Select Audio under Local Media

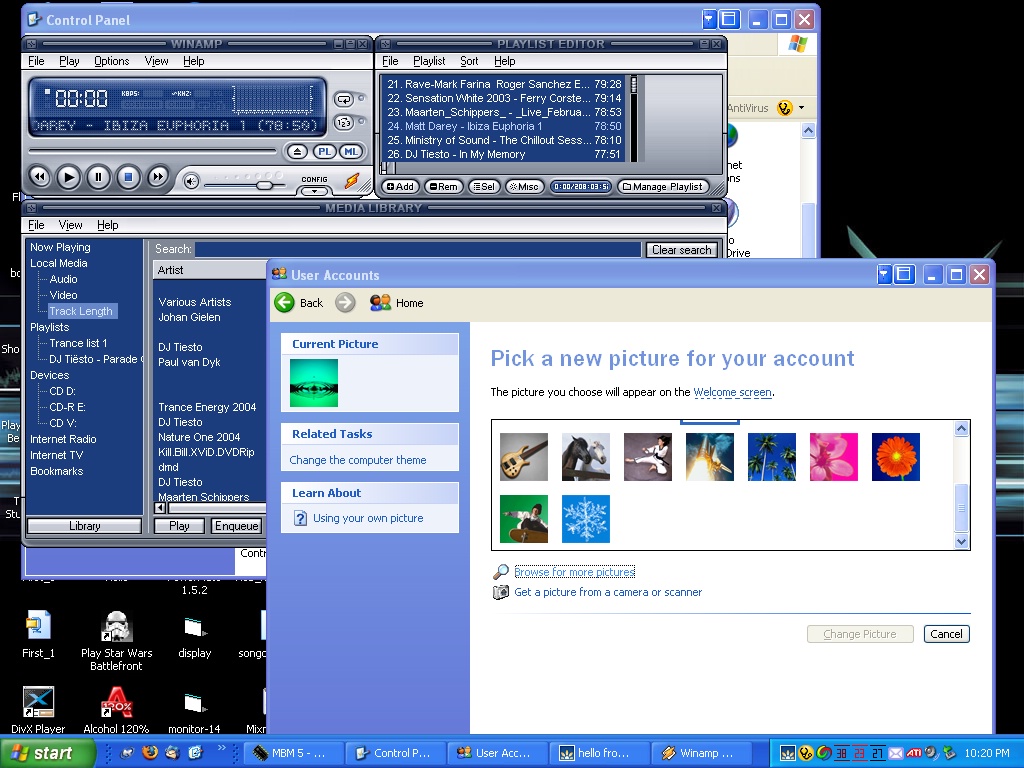click(63, 279)
